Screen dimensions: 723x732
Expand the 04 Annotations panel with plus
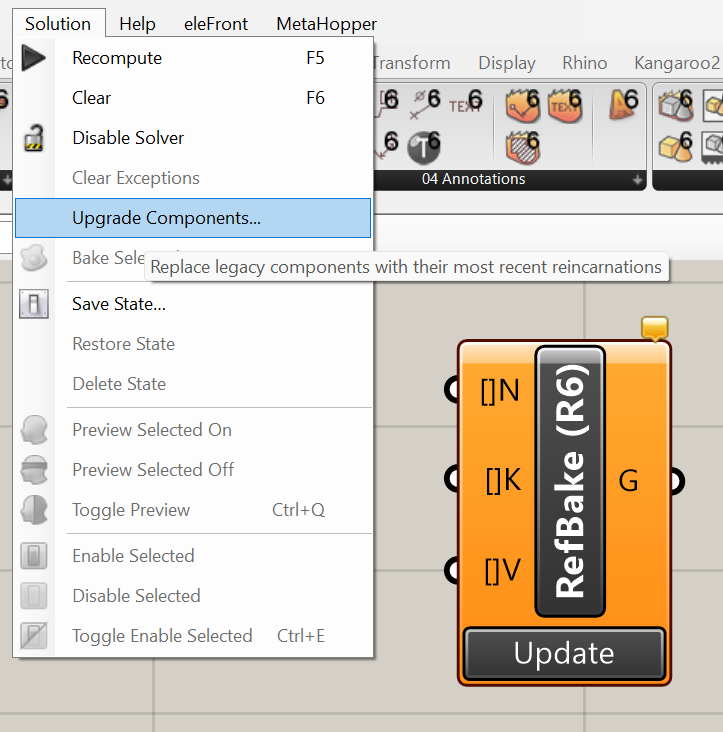pos(637,180)
